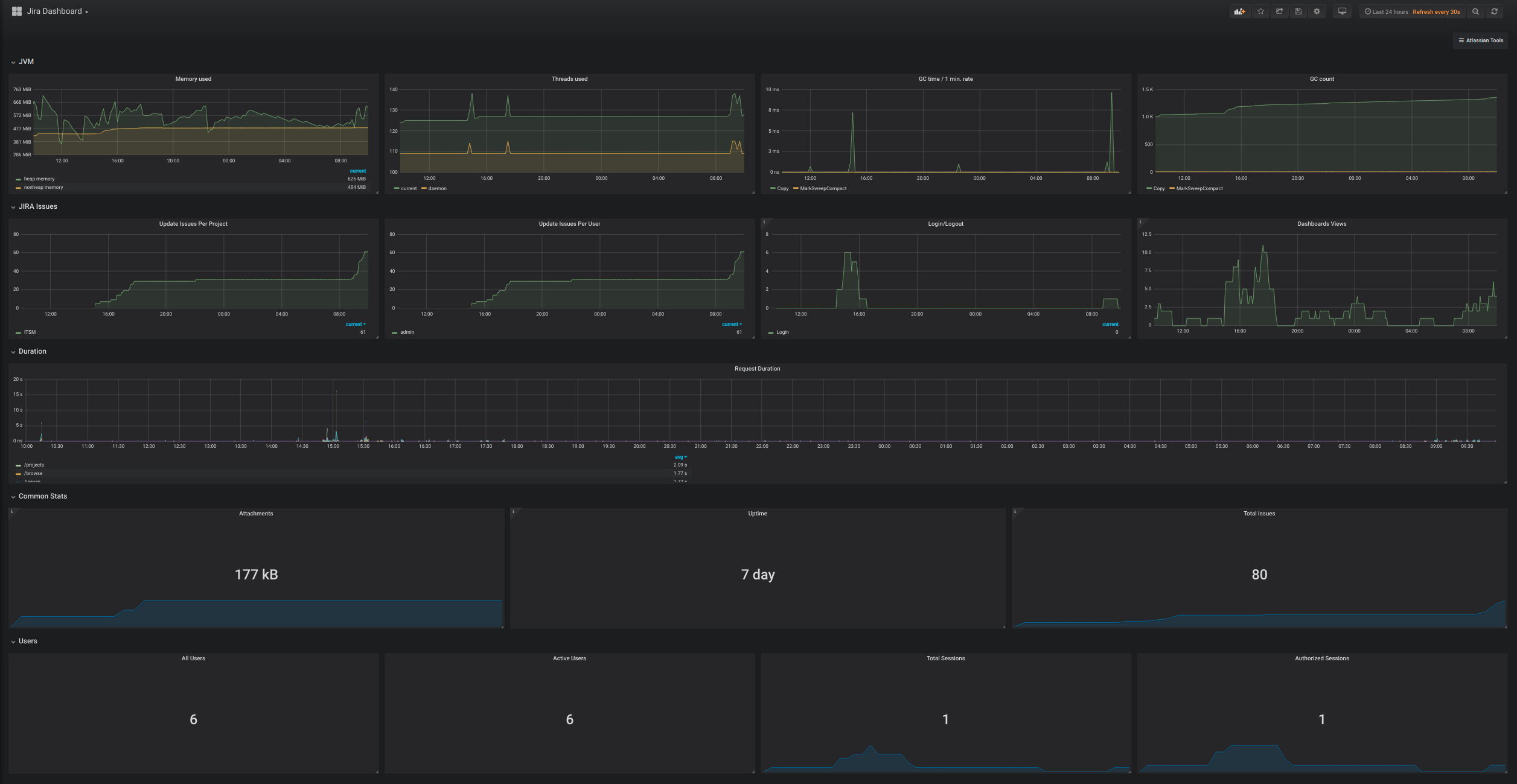Toggle MarkSweepCompact series in GC count legend
Viewport: 1517px width, 784px height.
click(x=1199, y=188)
